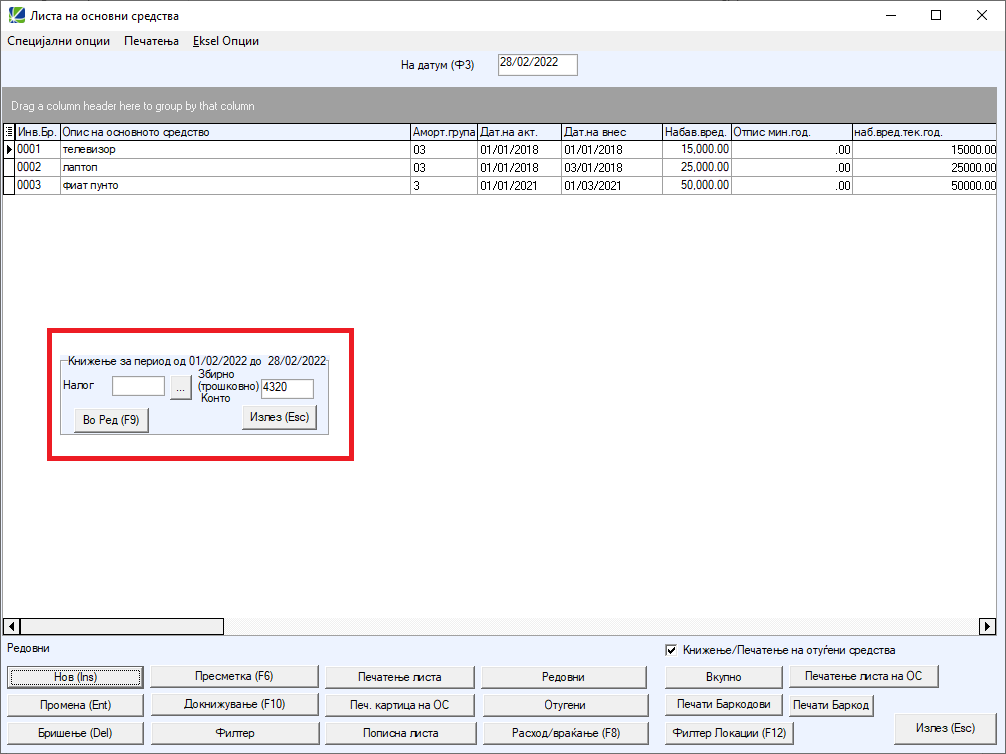Open the Eksel Опции menu
The image size is (1006, 754).
point(226,41)
